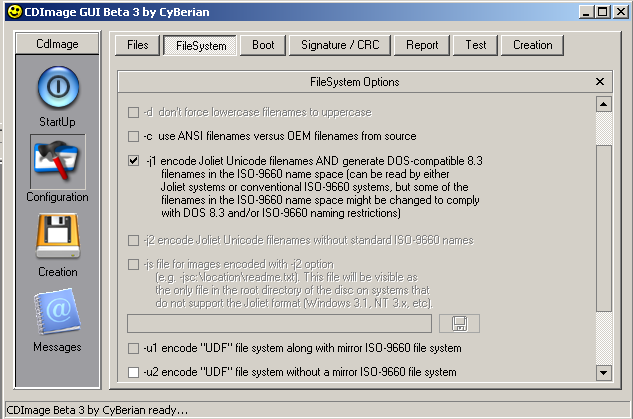Screen dimensions: 633x419
Task: Switch to the Report tab
Action: tap(422, 45)
